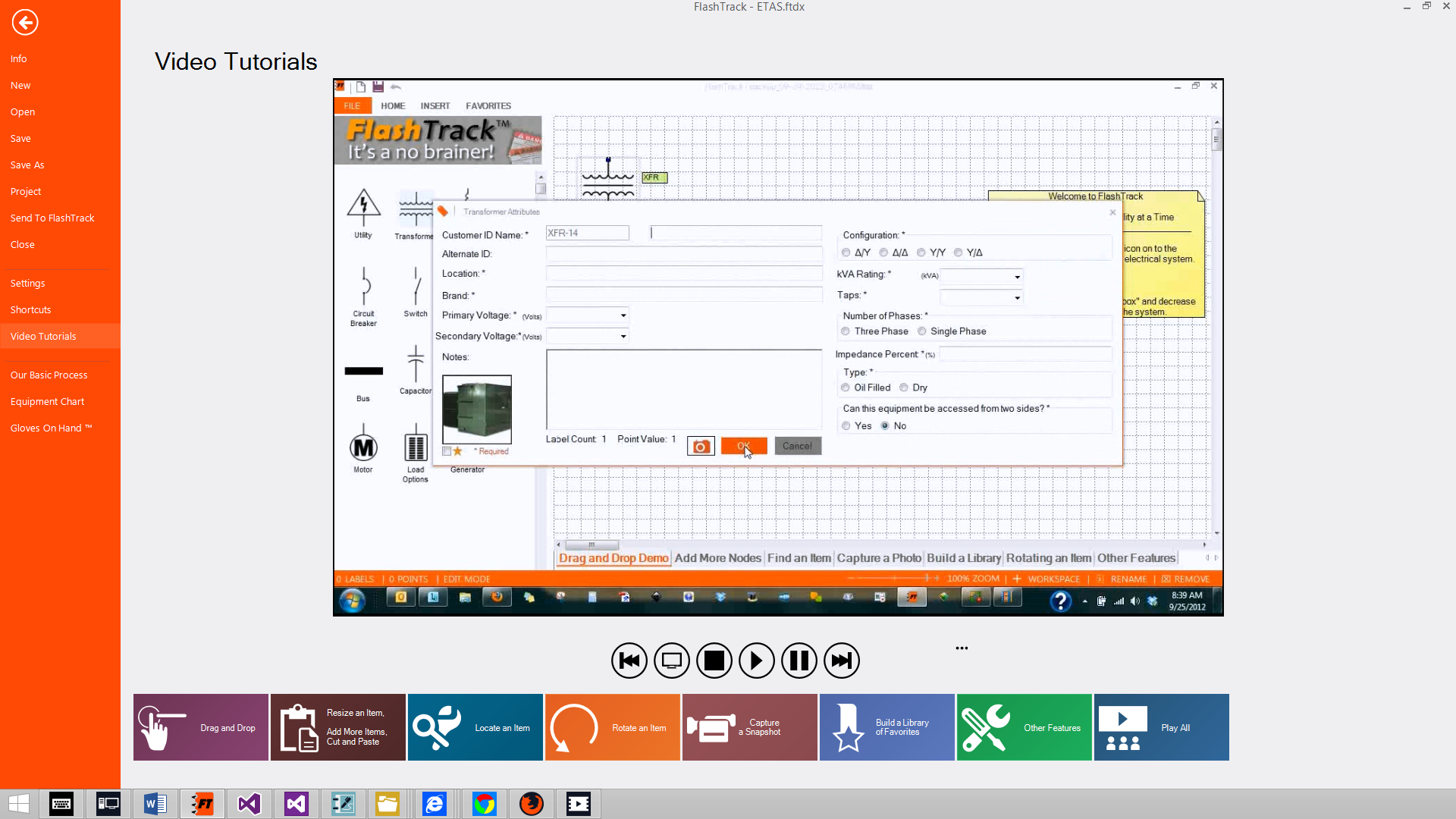
Task: Open Drag and Drop tutorial tile
Action: click(x=201, y=727)
